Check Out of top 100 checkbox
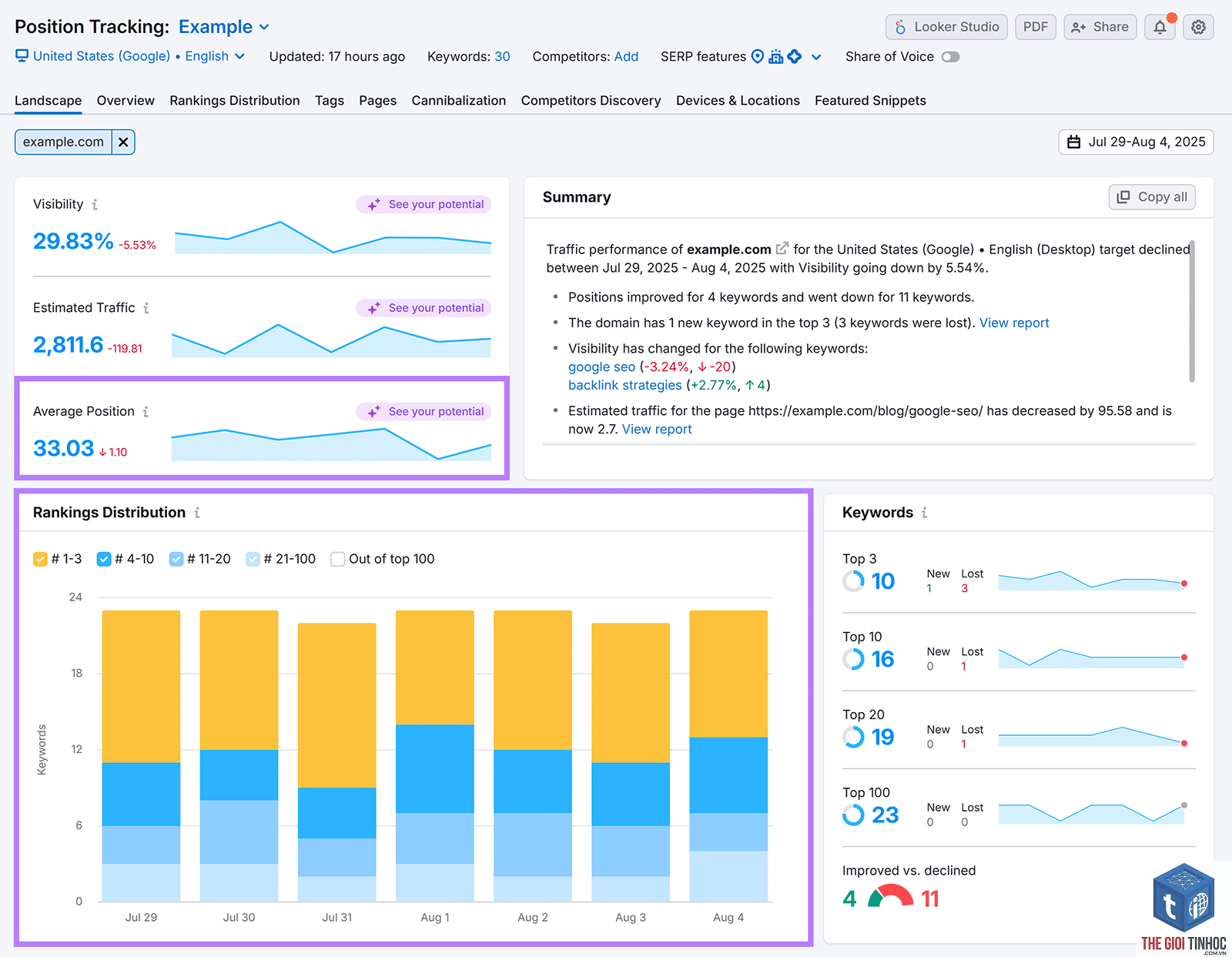This screenshot has height=957, width=1232. [x=337, y=559]
